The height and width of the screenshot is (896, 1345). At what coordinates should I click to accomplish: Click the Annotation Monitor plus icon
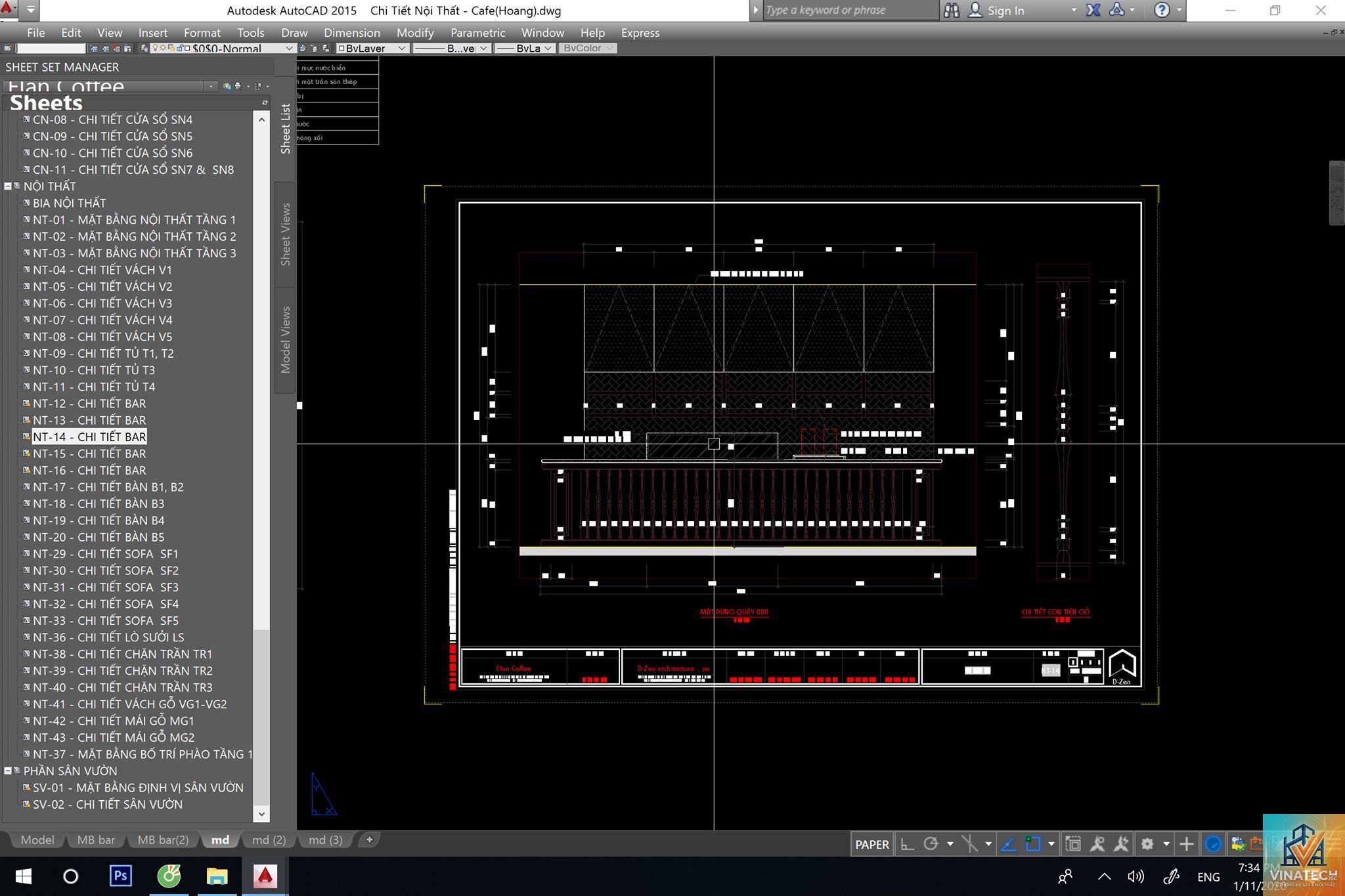click(1186, 844)
